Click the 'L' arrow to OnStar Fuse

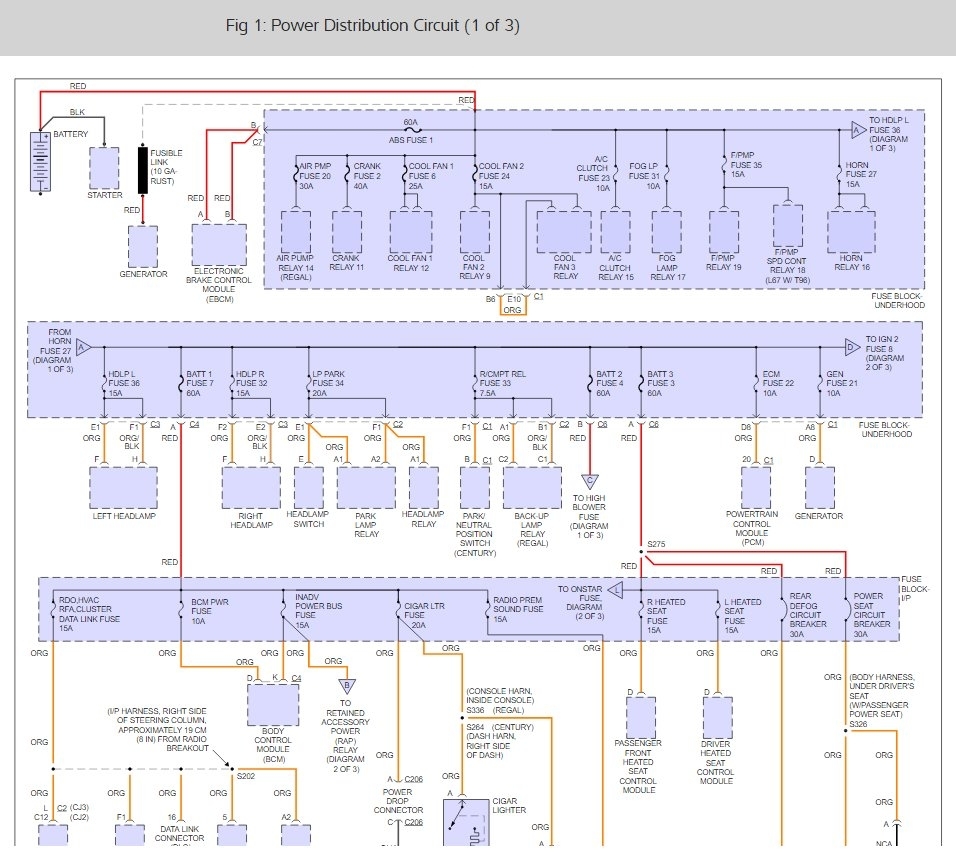(x=616, y=590)
